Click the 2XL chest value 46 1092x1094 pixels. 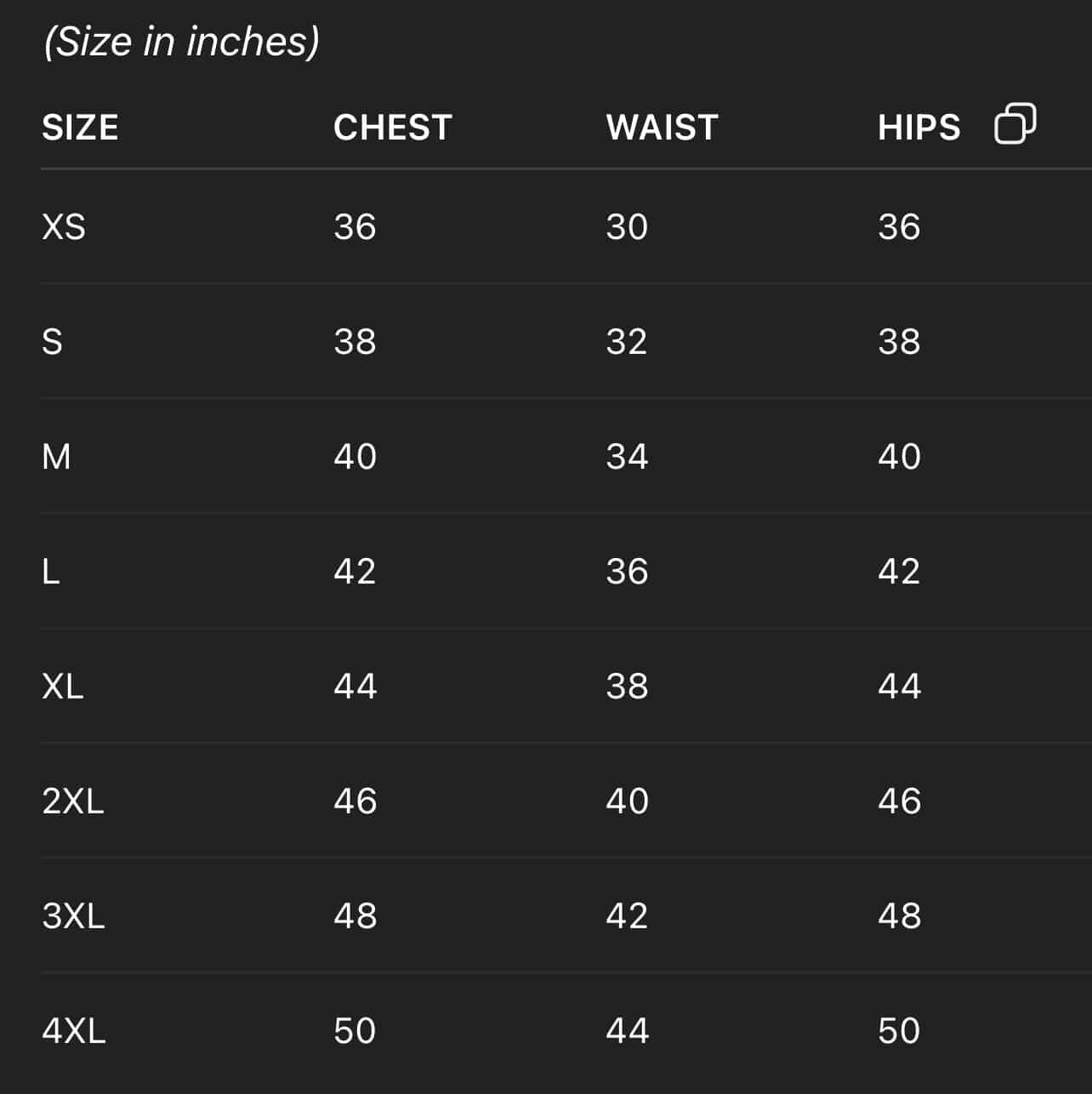pos(355,801)
